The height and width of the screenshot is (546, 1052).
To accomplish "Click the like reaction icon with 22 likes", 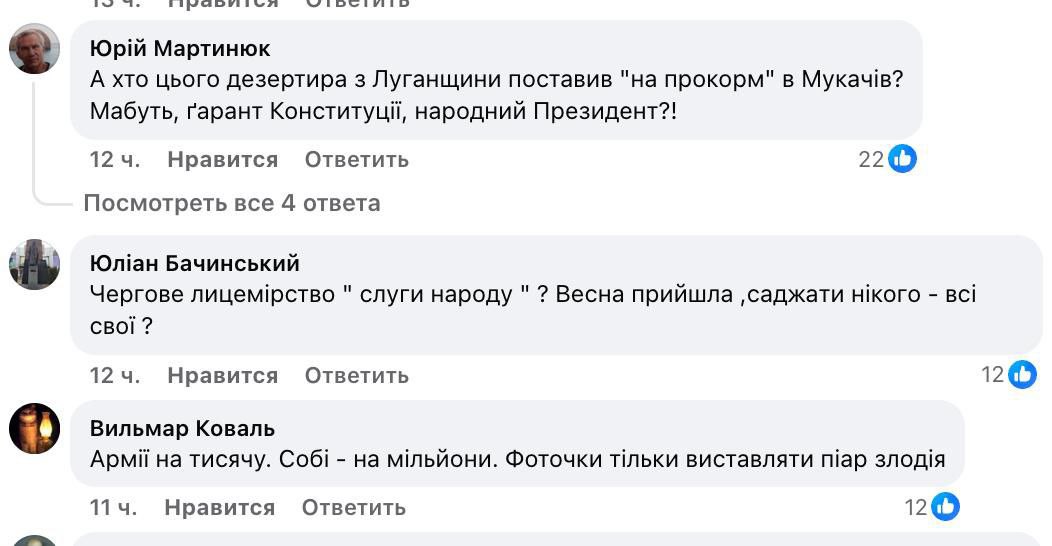I will point(902,159).
